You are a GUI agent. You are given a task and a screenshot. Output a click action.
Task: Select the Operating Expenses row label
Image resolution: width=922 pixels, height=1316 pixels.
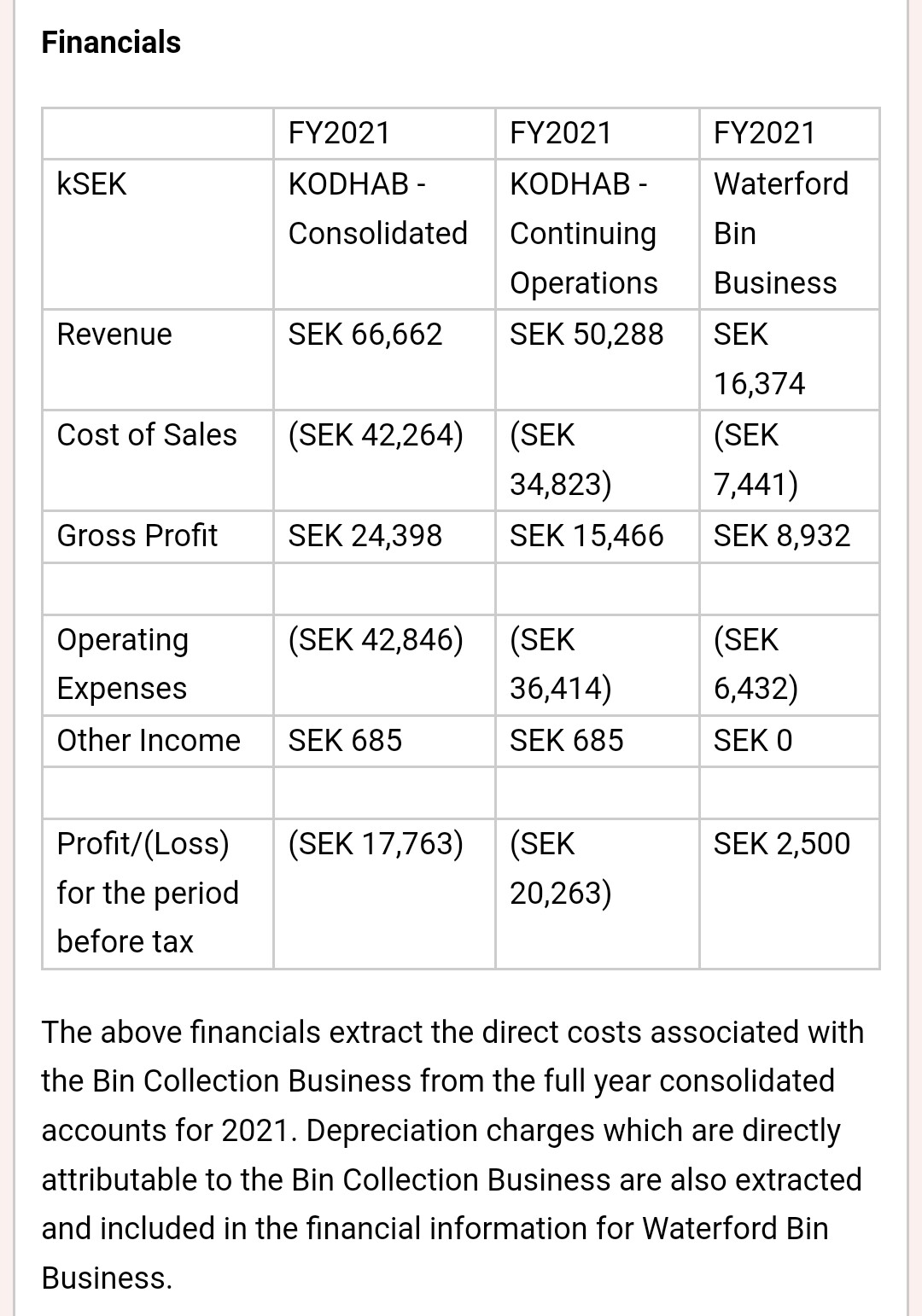tap(123, 663)
